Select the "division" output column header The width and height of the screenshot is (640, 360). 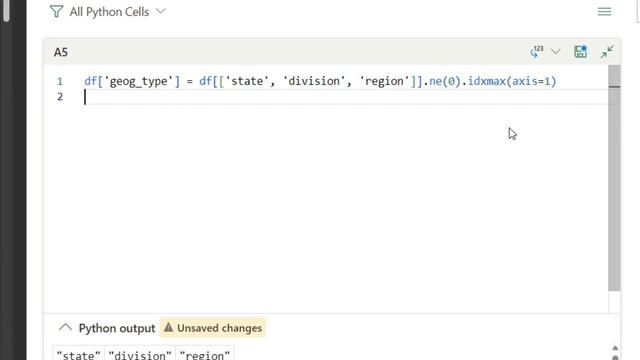(x=140, y=354)
